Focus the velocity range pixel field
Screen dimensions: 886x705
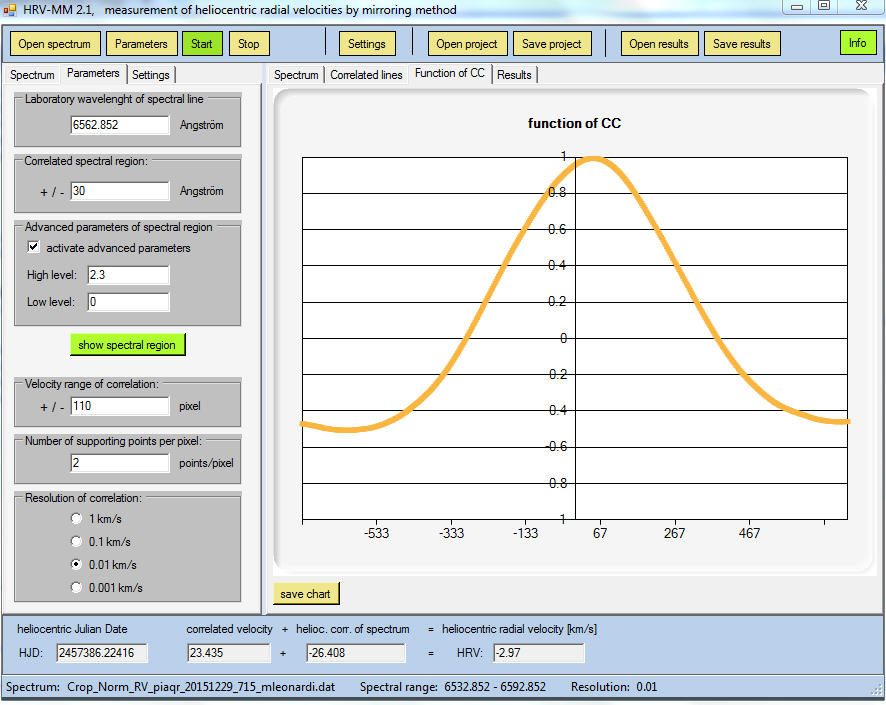pyautogui.click(x=120, y=406)
